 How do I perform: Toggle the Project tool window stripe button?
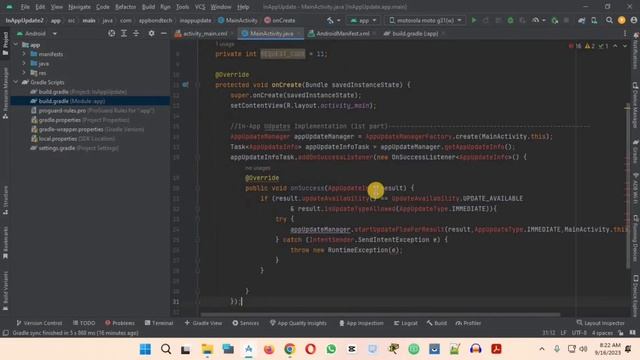point(5,43)
